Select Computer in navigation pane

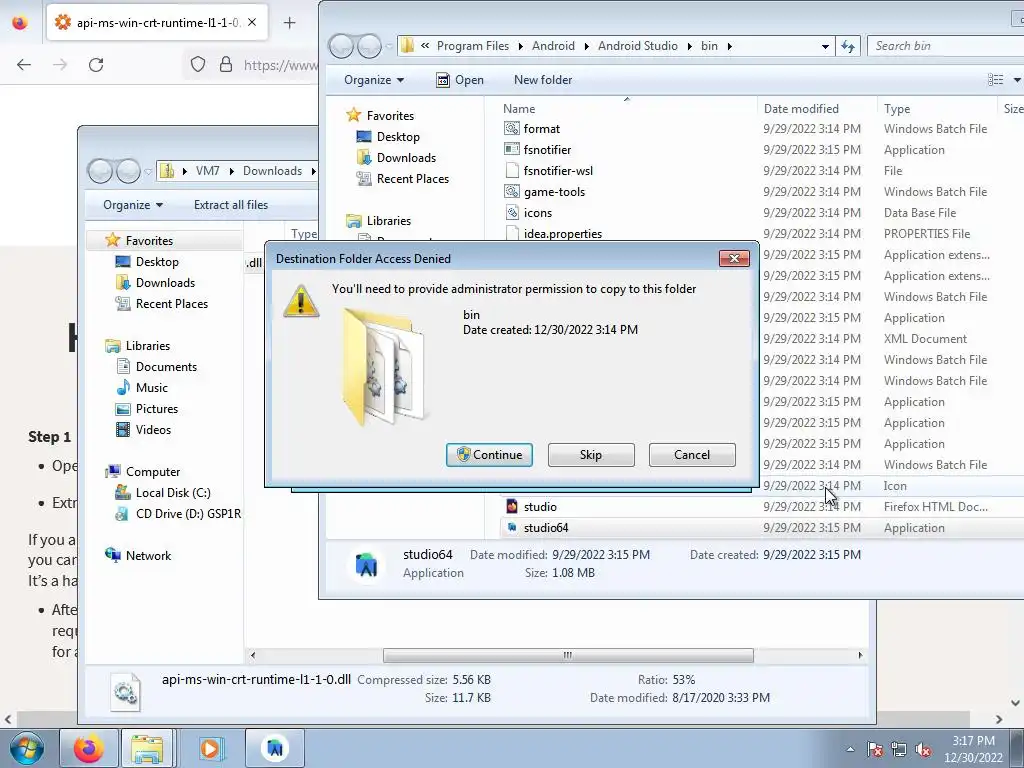coord(152,472)
